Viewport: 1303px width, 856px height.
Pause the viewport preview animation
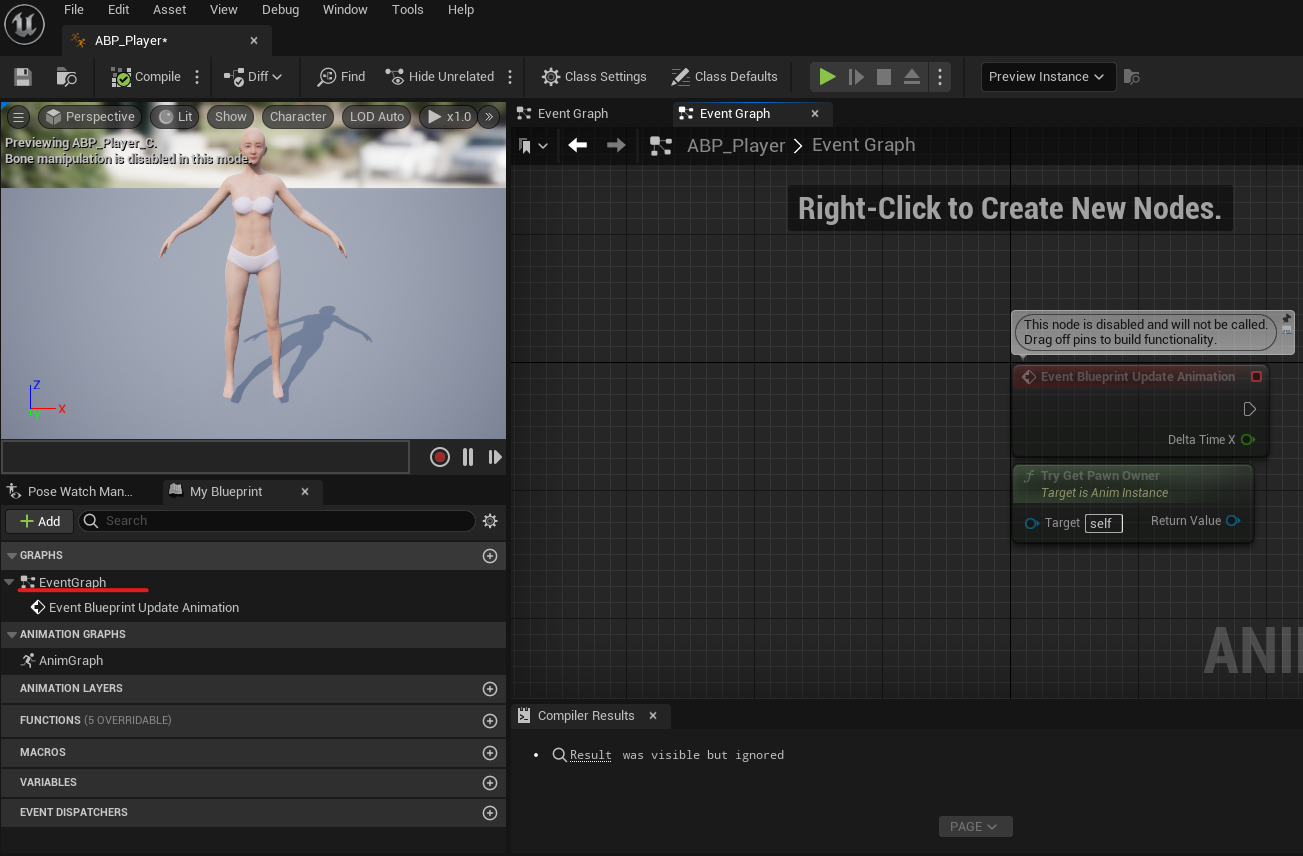point(468,457)
